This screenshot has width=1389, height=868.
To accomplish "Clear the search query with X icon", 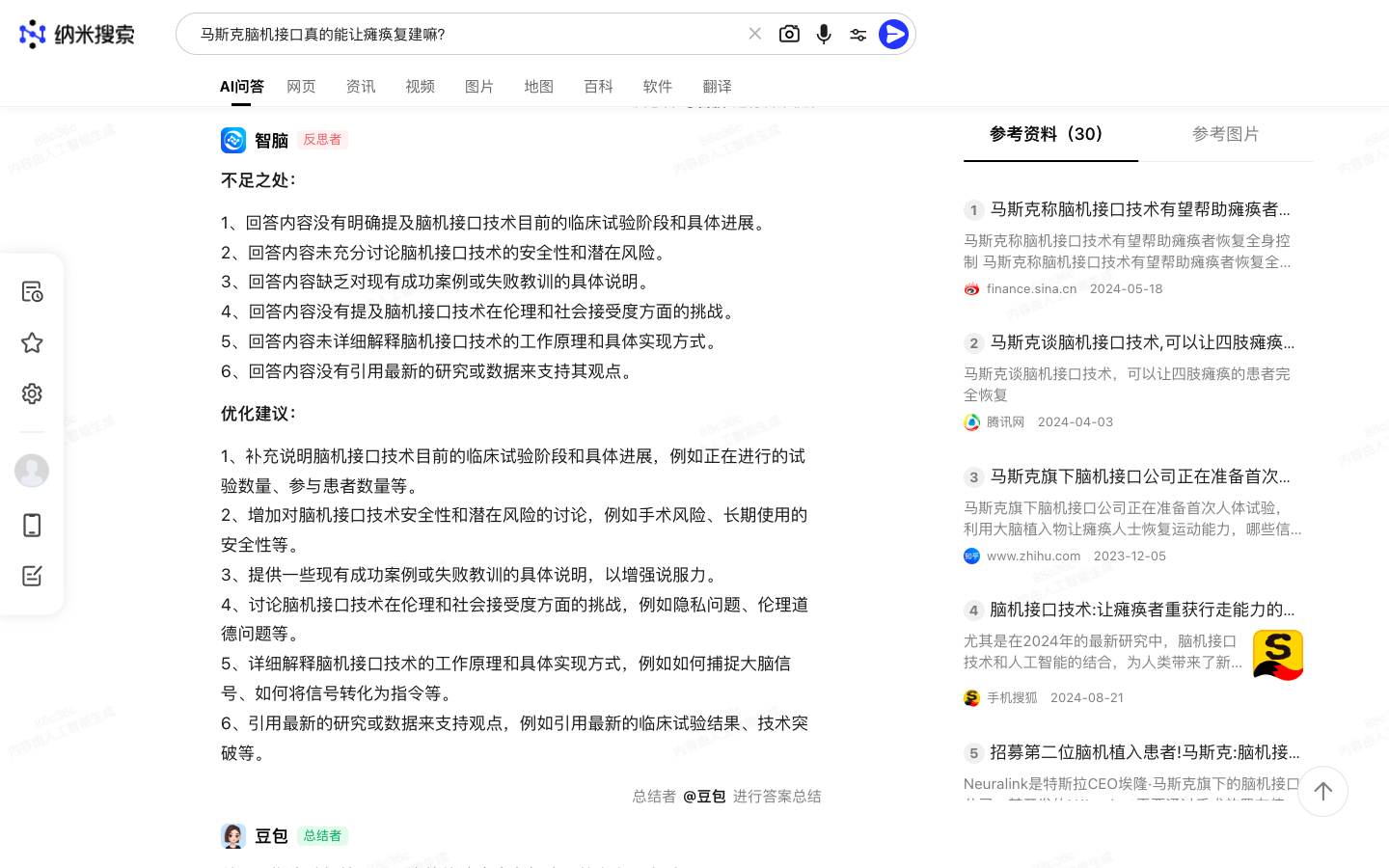I will 755,34.
